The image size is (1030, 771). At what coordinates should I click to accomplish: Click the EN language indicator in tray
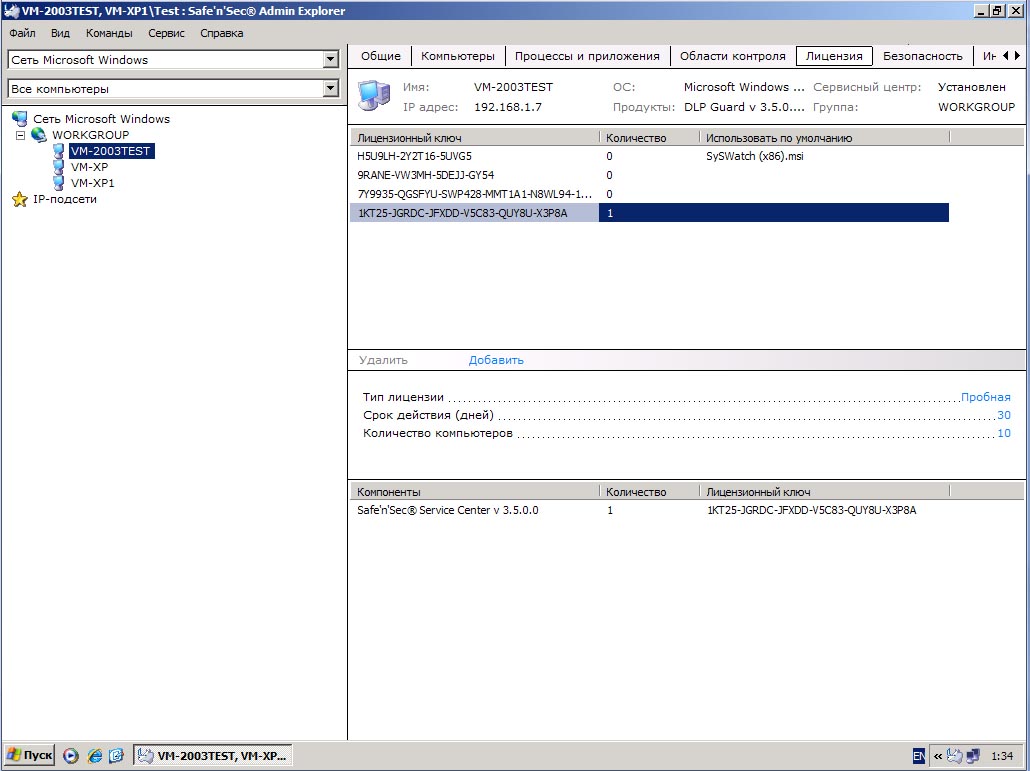[x=919, y=756]
